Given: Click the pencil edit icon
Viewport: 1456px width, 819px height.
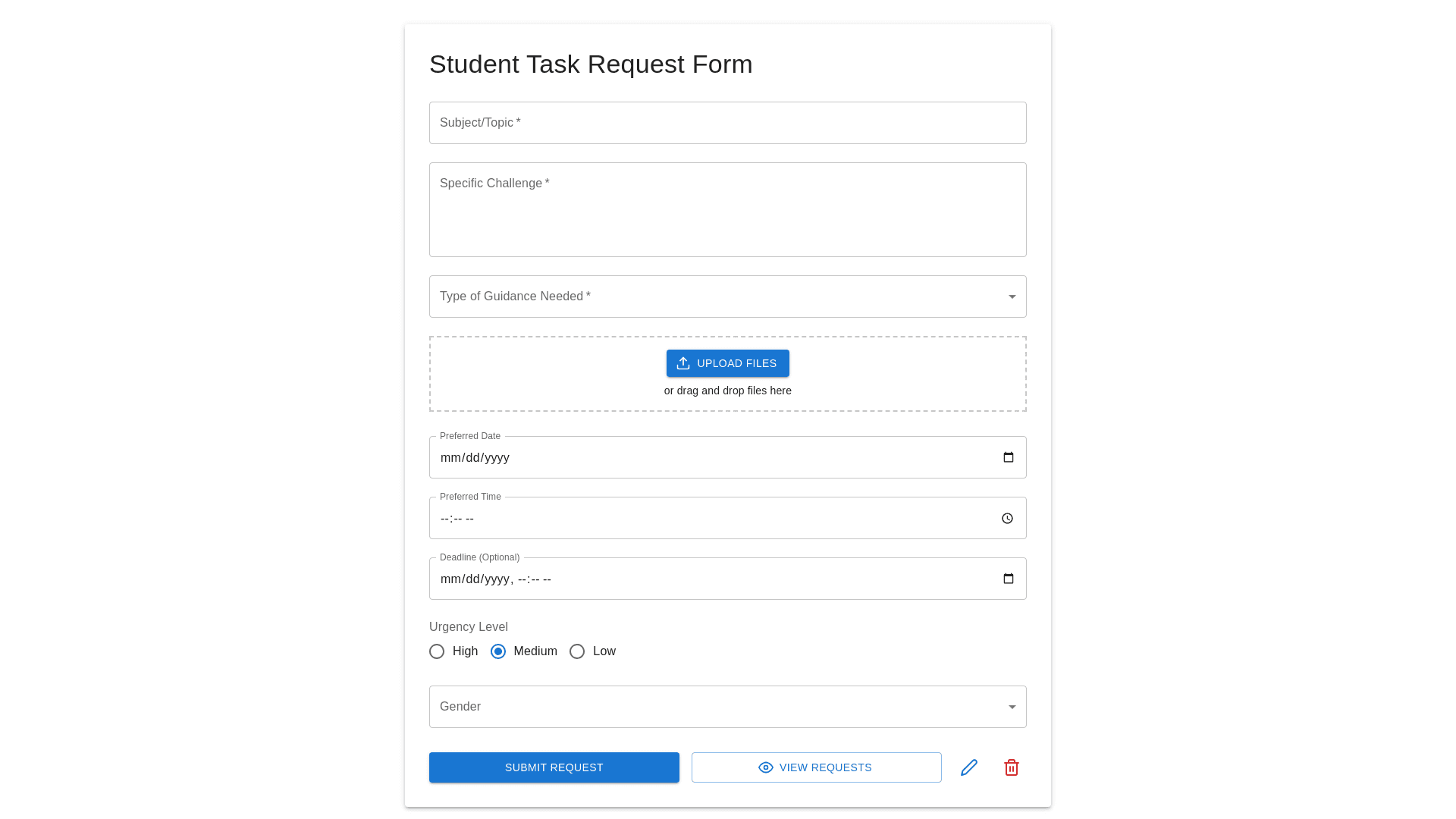Looking at the screenshot, I should click(968, 767).
